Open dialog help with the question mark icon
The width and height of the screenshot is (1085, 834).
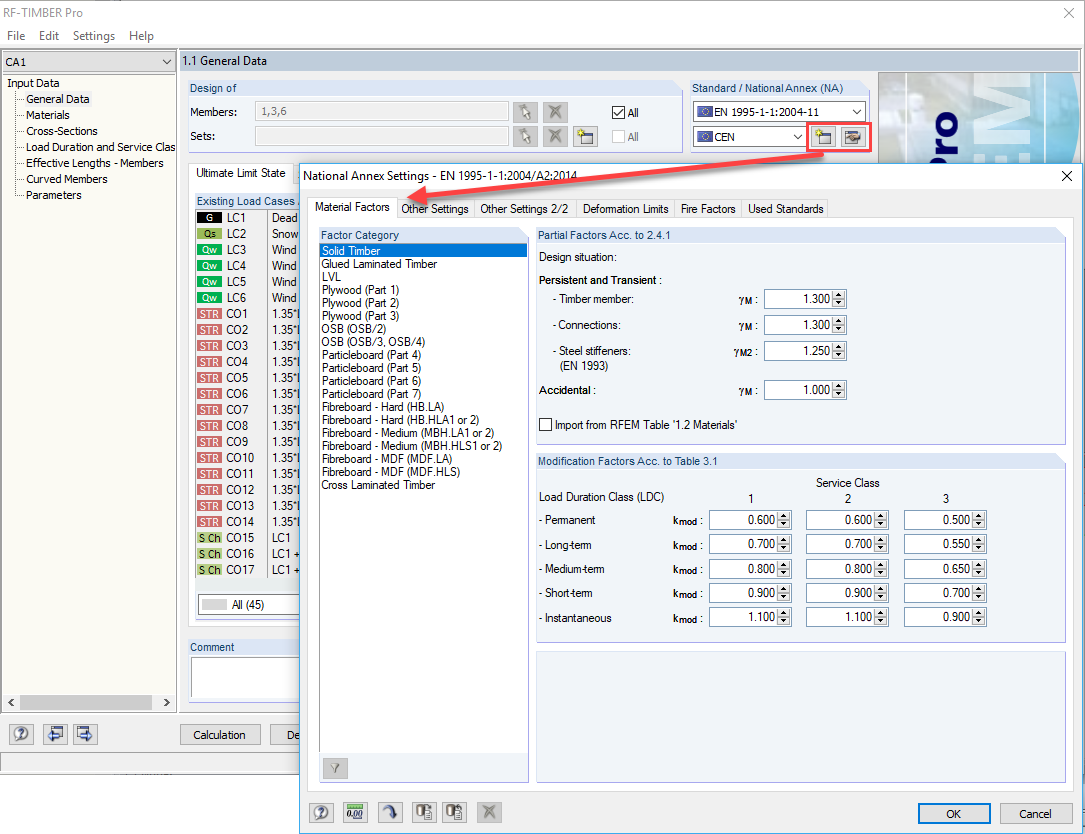(321, 812)
